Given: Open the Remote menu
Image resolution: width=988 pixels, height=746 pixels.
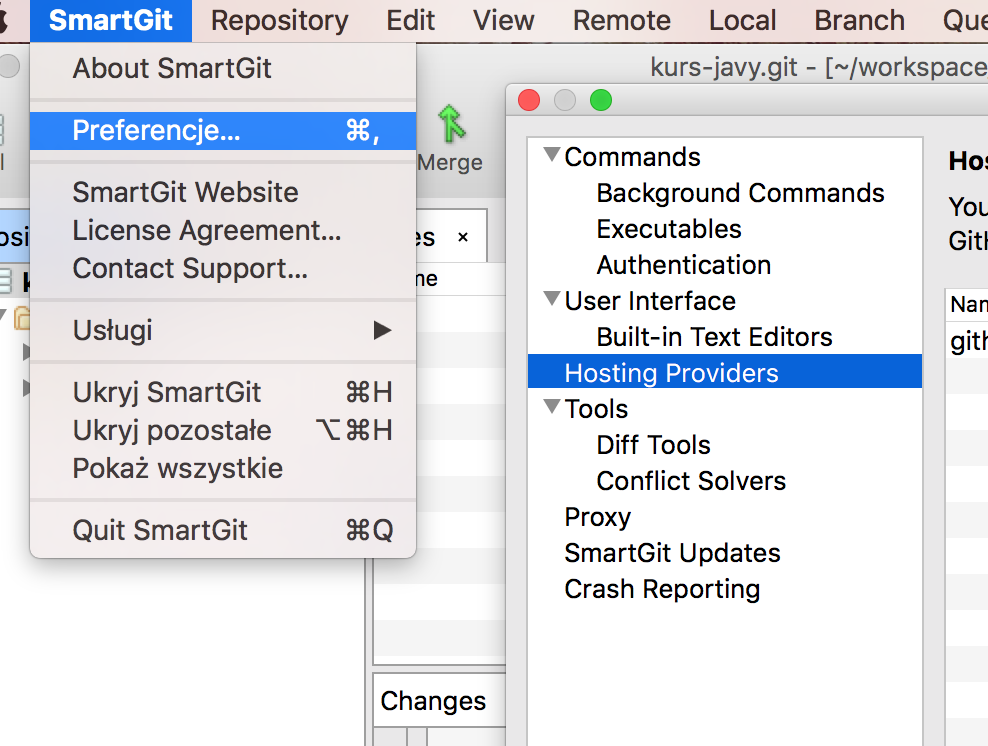Looking at the screenshot, I should click(621, 21).
